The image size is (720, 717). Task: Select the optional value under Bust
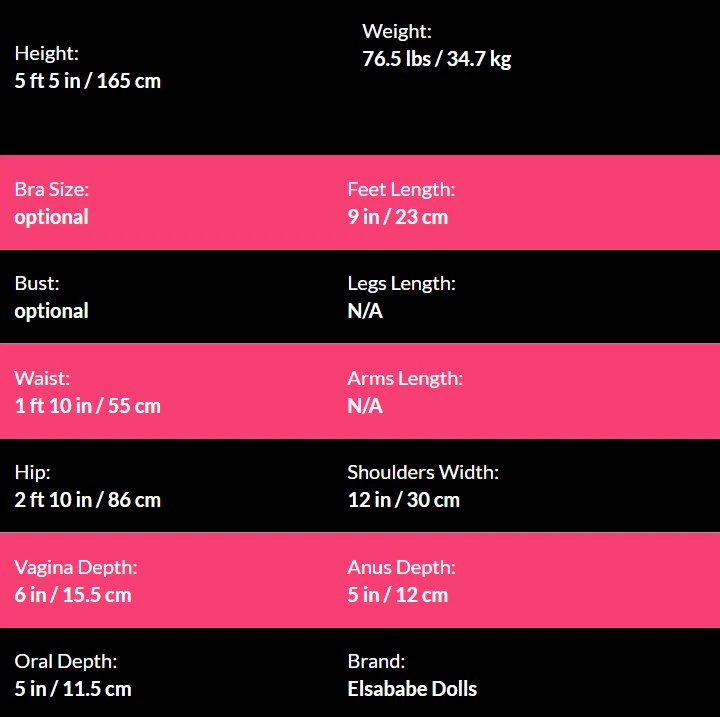[x=52, y=311]
